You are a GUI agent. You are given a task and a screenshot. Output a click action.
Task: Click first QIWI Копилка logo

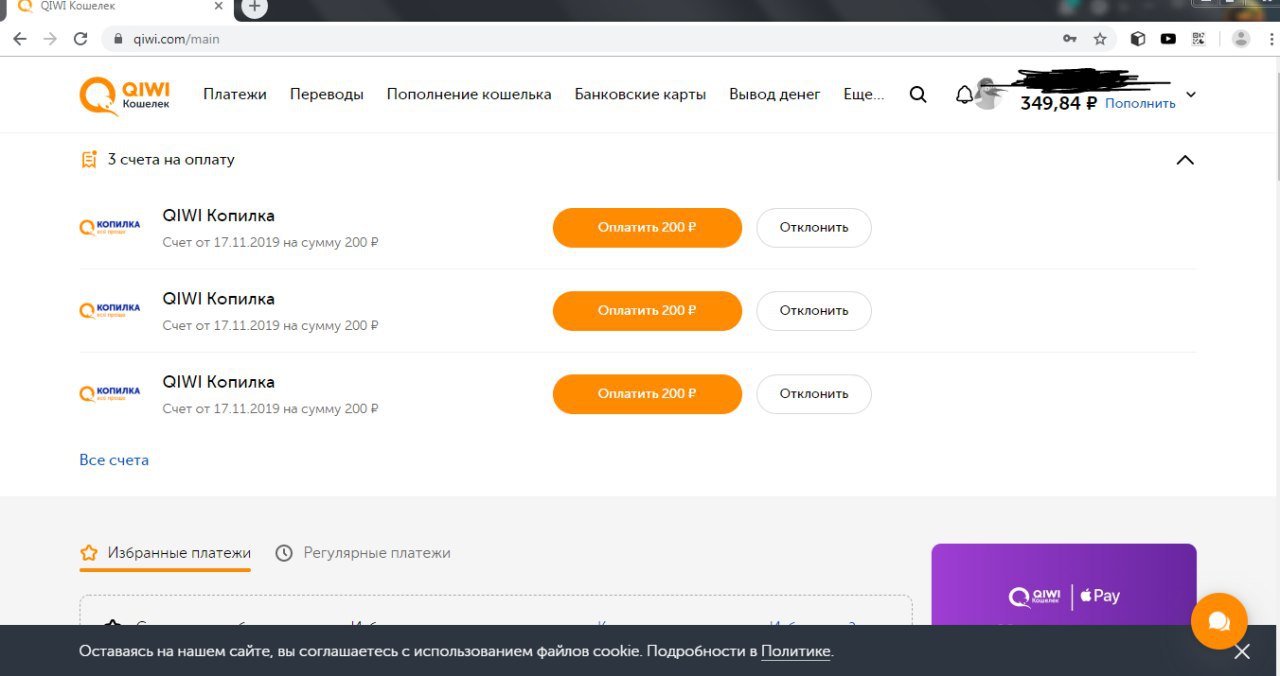[x=110, y=227]
